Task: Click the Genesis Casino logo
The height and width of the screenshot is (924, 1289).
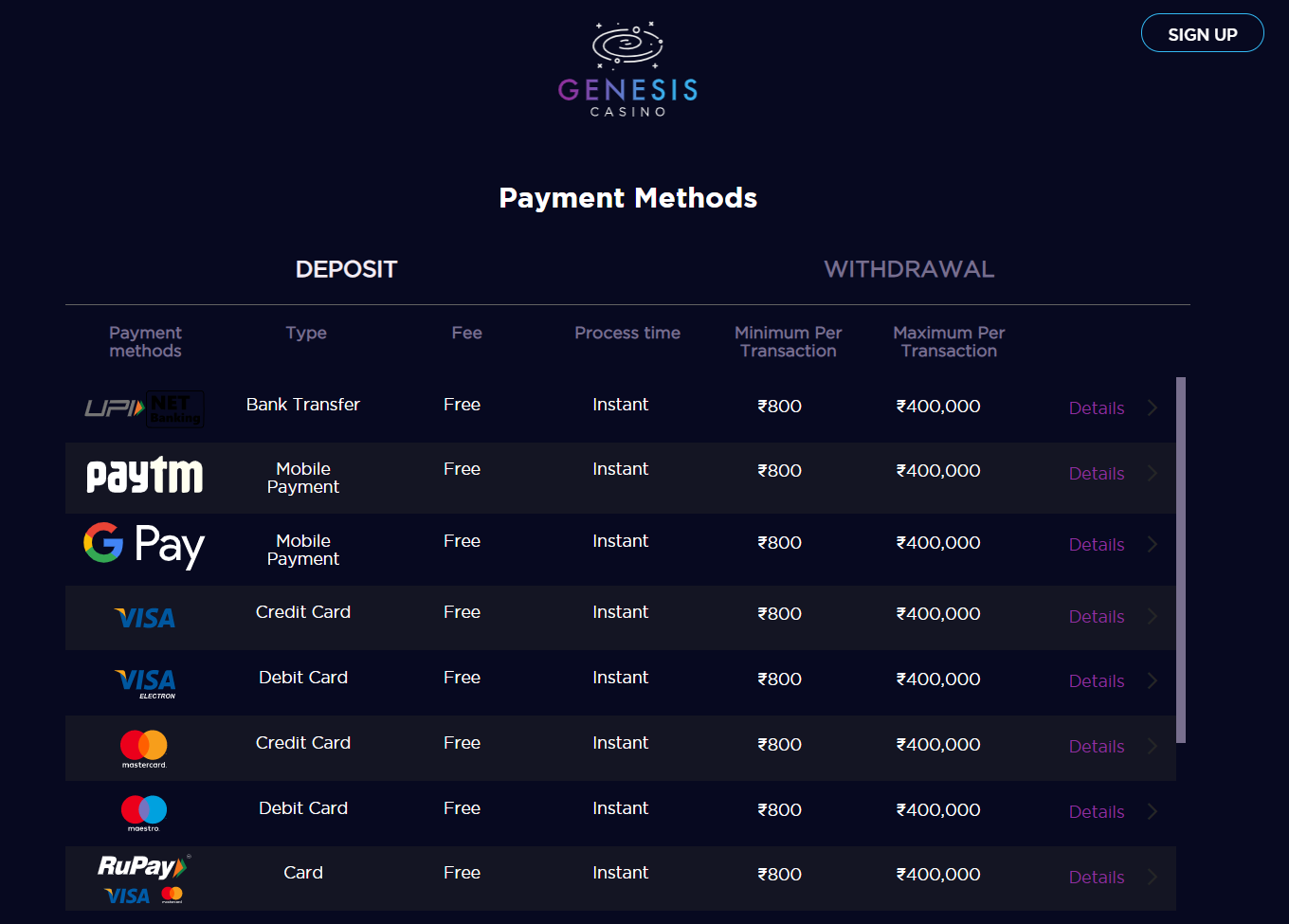Action: click(x=627, y=71)
